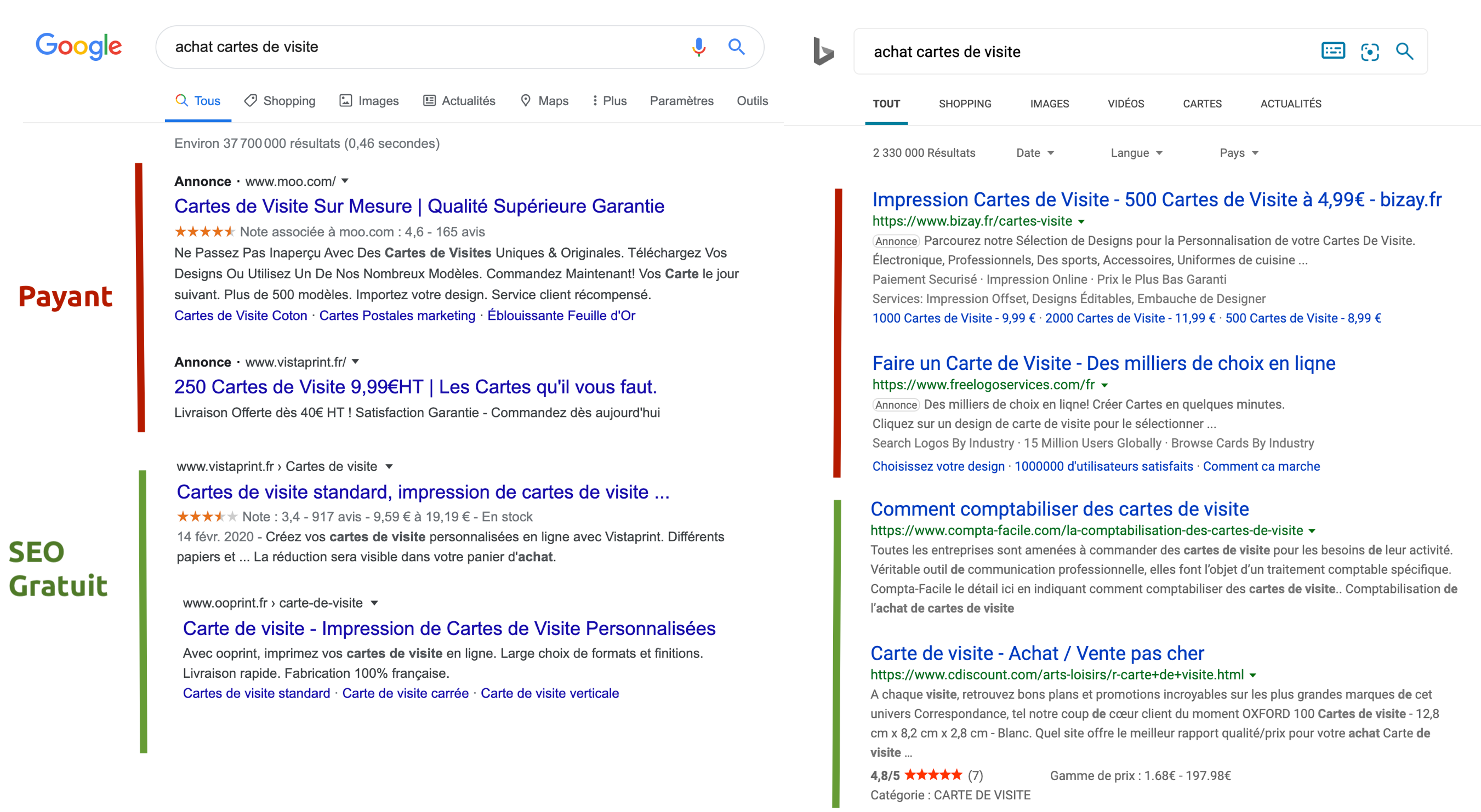Open Bing Langue filter dropdown

[x=1136, y=153]
